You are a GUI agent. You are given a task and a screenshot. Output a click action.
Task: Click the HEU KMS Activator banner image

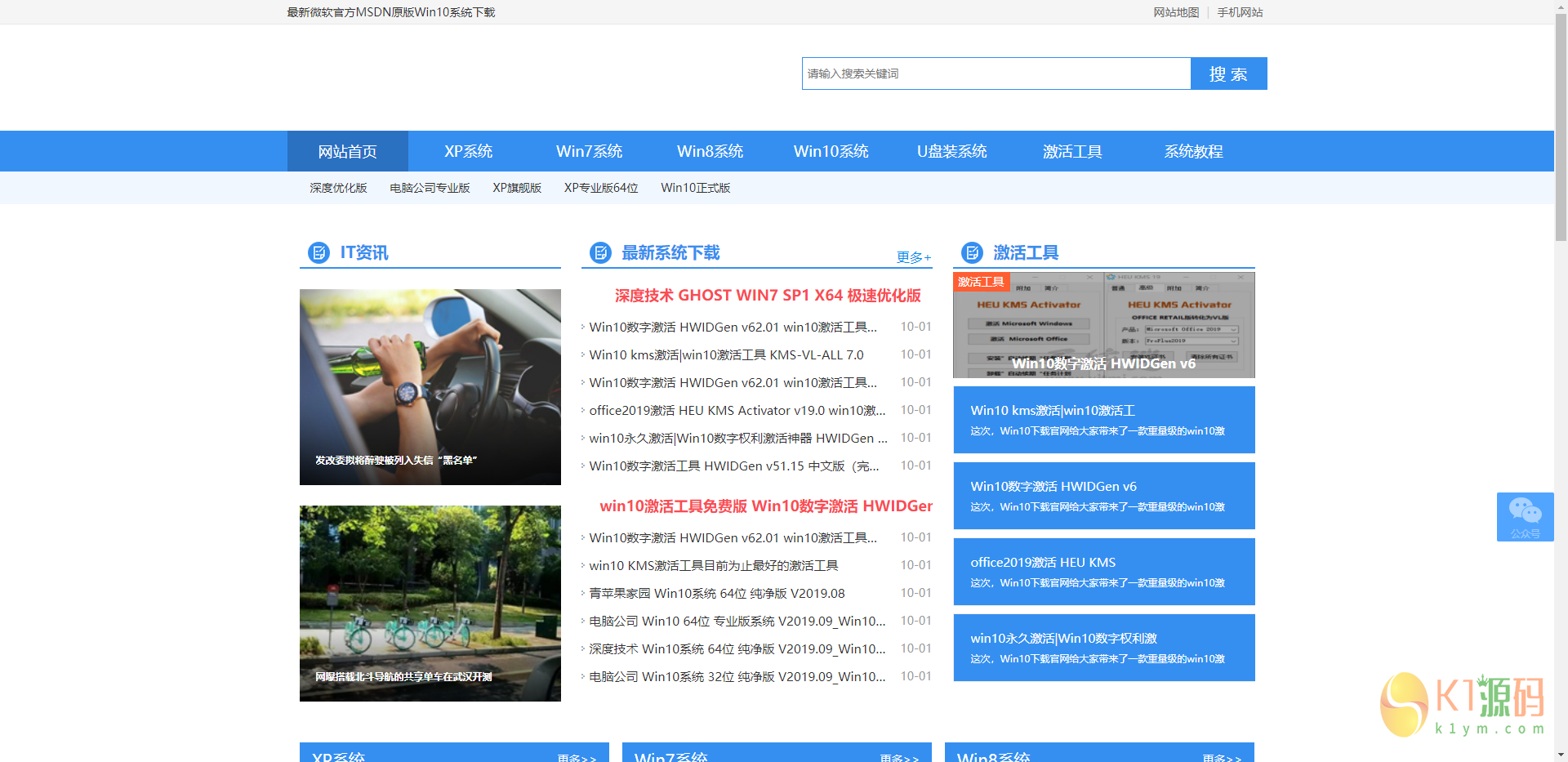pos(1103,325)
